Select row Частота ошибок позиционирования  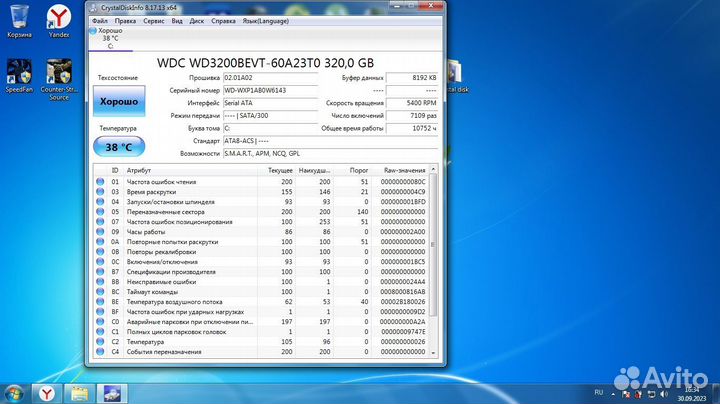(x=261, y=222)
